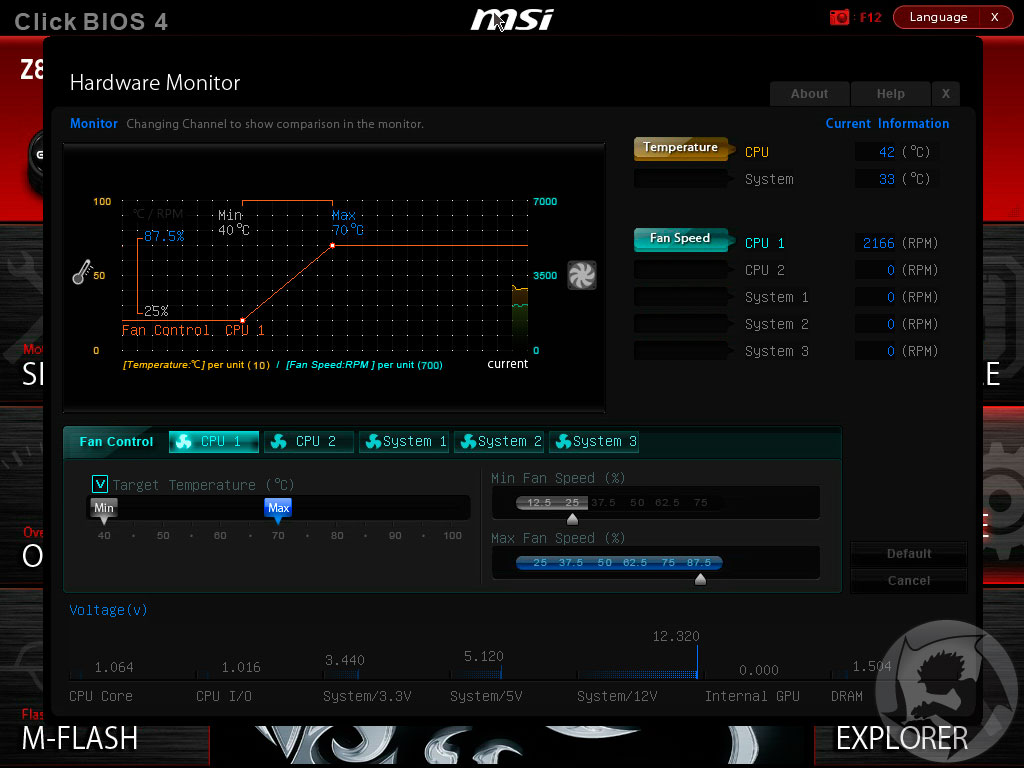The height and width of the screenshot is (768, 1024).
Task: Close the BIOS with the X next to Language
Action: click(995, 17)
